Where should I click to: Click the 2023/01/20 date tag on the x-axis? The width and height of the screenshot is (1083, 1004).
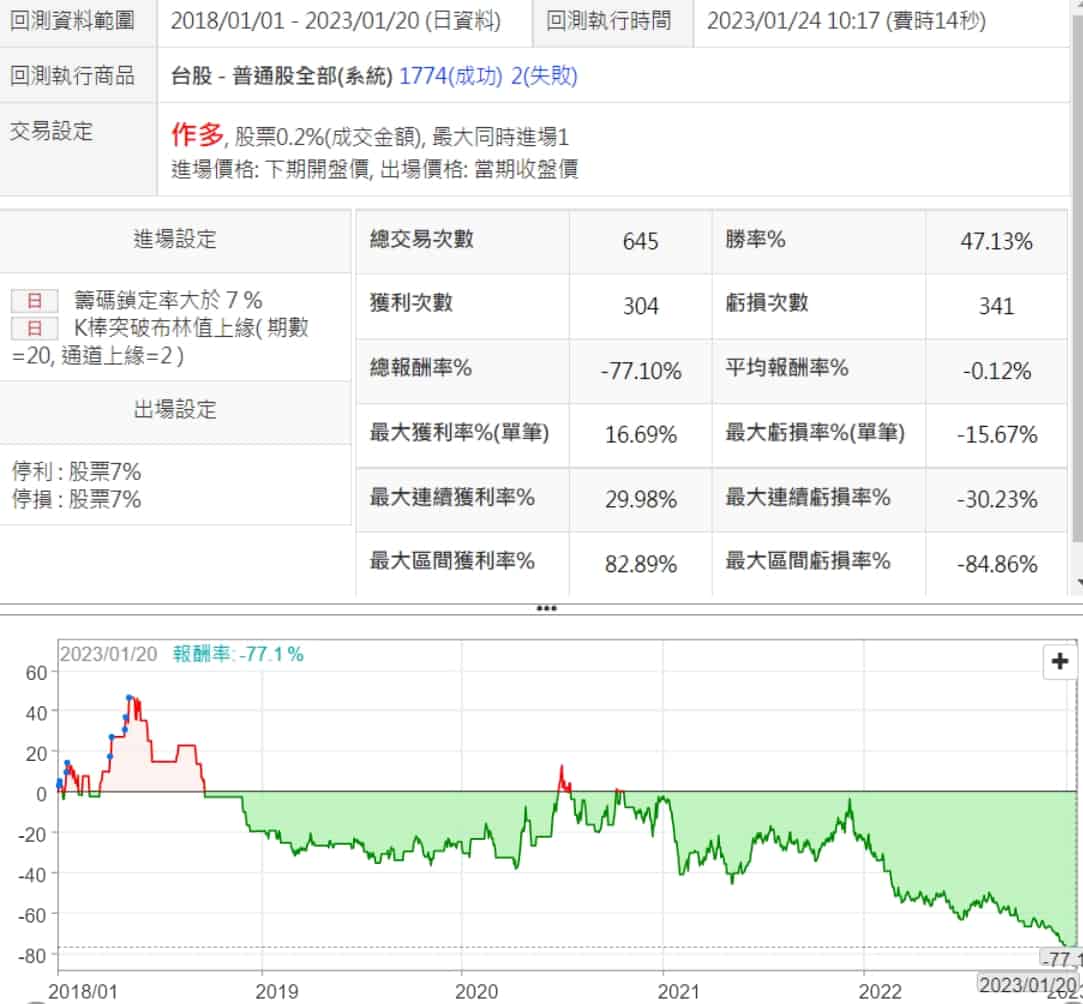point(1025,983)
